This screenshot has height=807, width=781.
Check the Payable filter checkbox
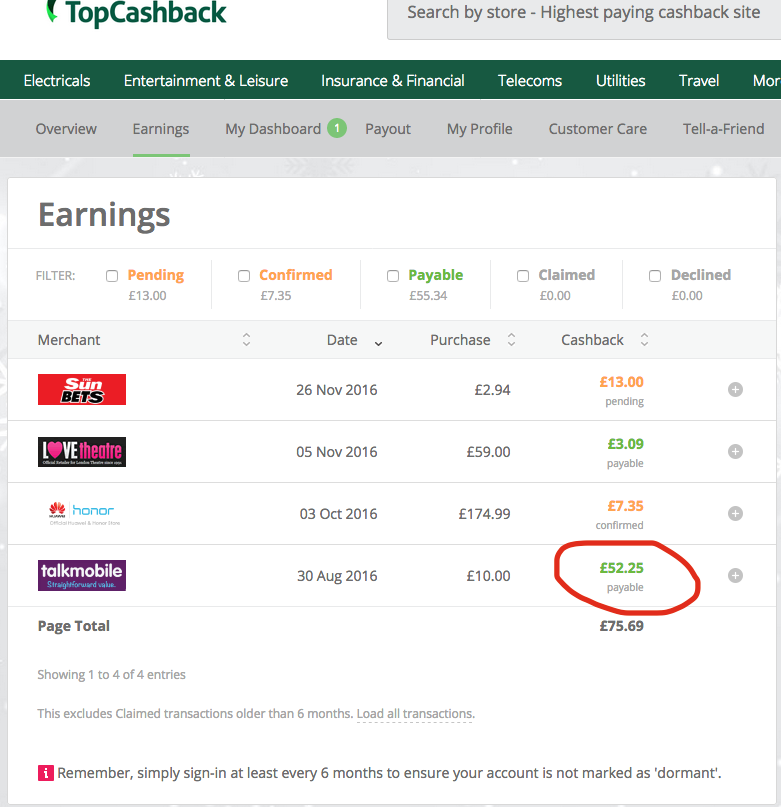pyautogui.click(x=393, y=276)
